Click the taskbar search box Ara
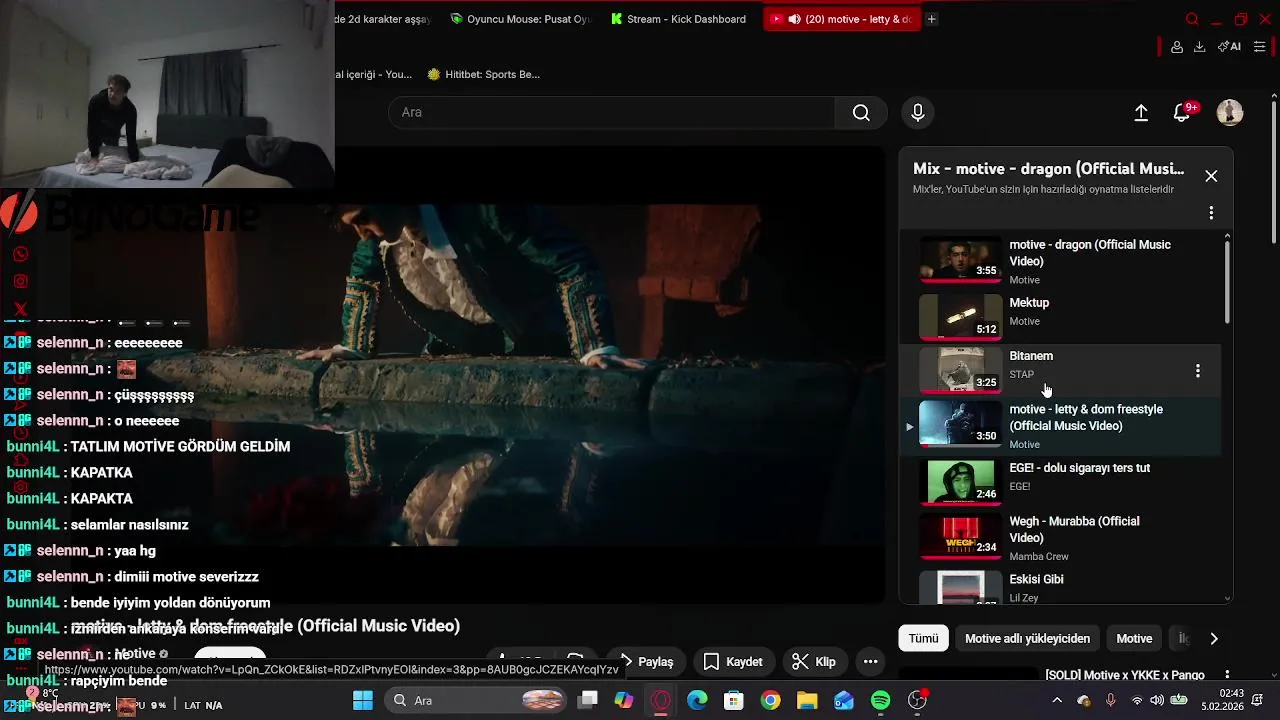The image size is (1280, 720). tap(475, 701)
